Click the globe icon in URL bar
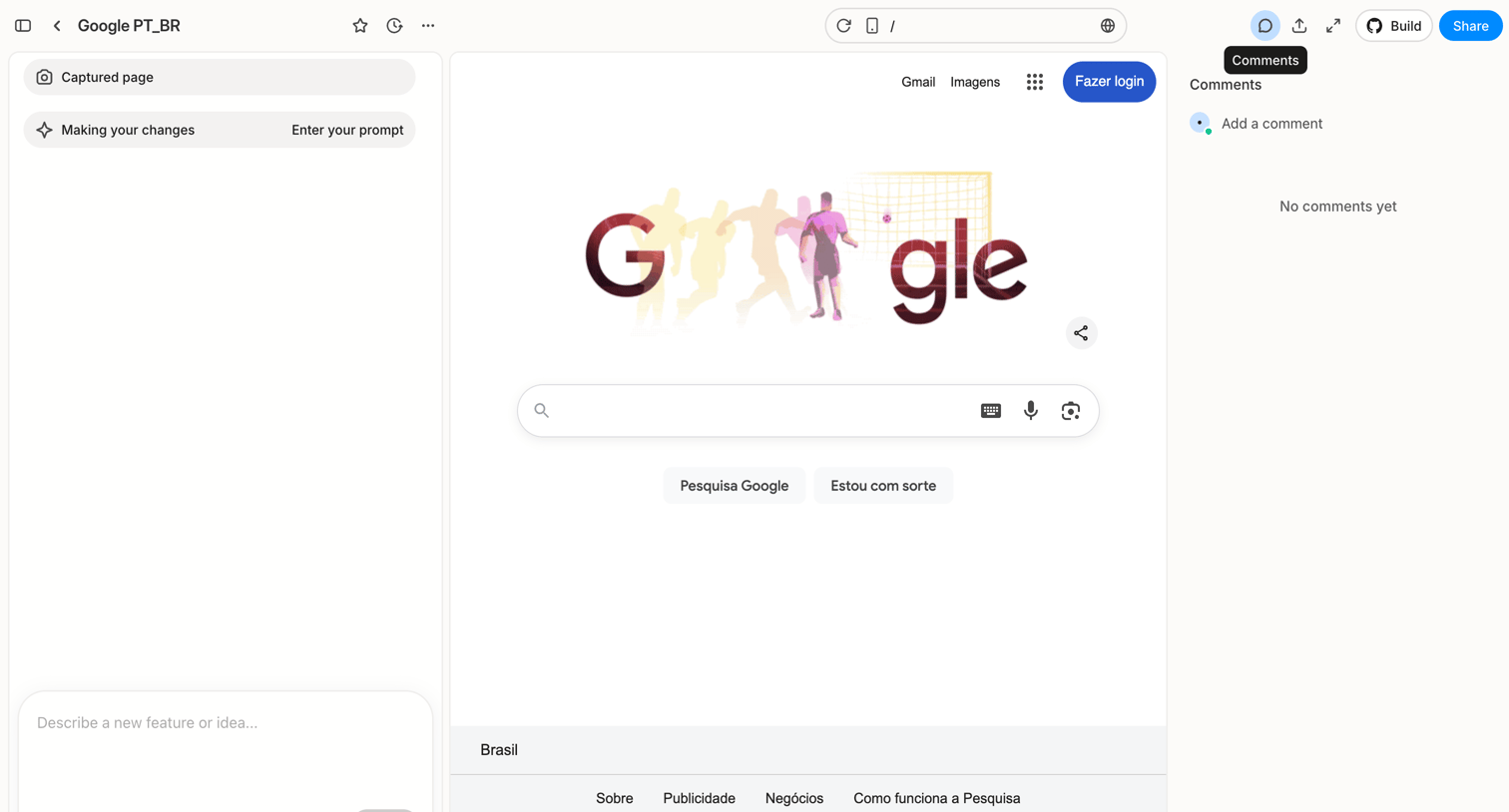The image size is (1509, 812). click(1108, 26)
